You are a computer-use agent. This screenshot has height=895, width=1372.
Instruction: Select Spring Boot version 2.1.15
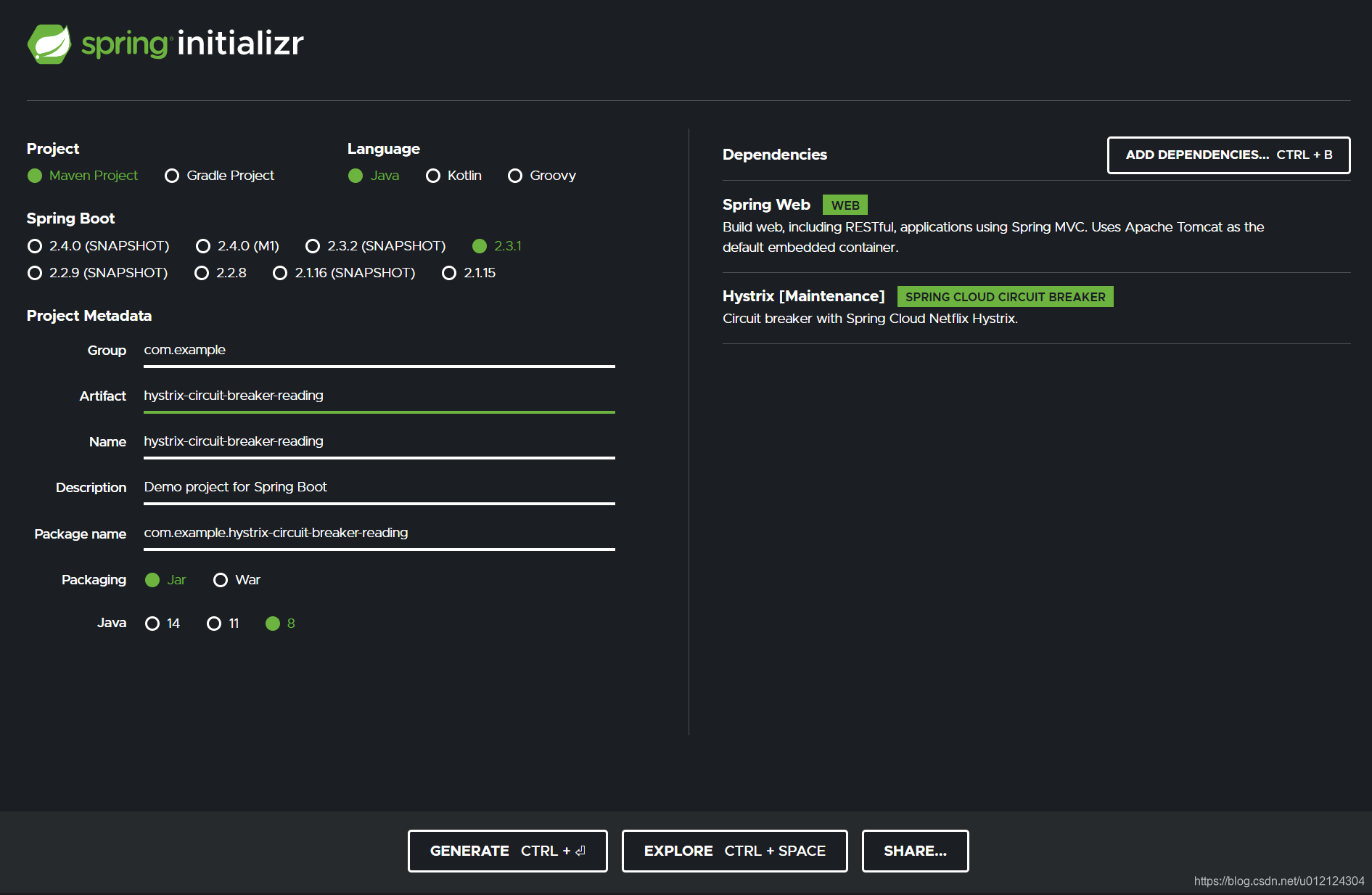point(469,273)
